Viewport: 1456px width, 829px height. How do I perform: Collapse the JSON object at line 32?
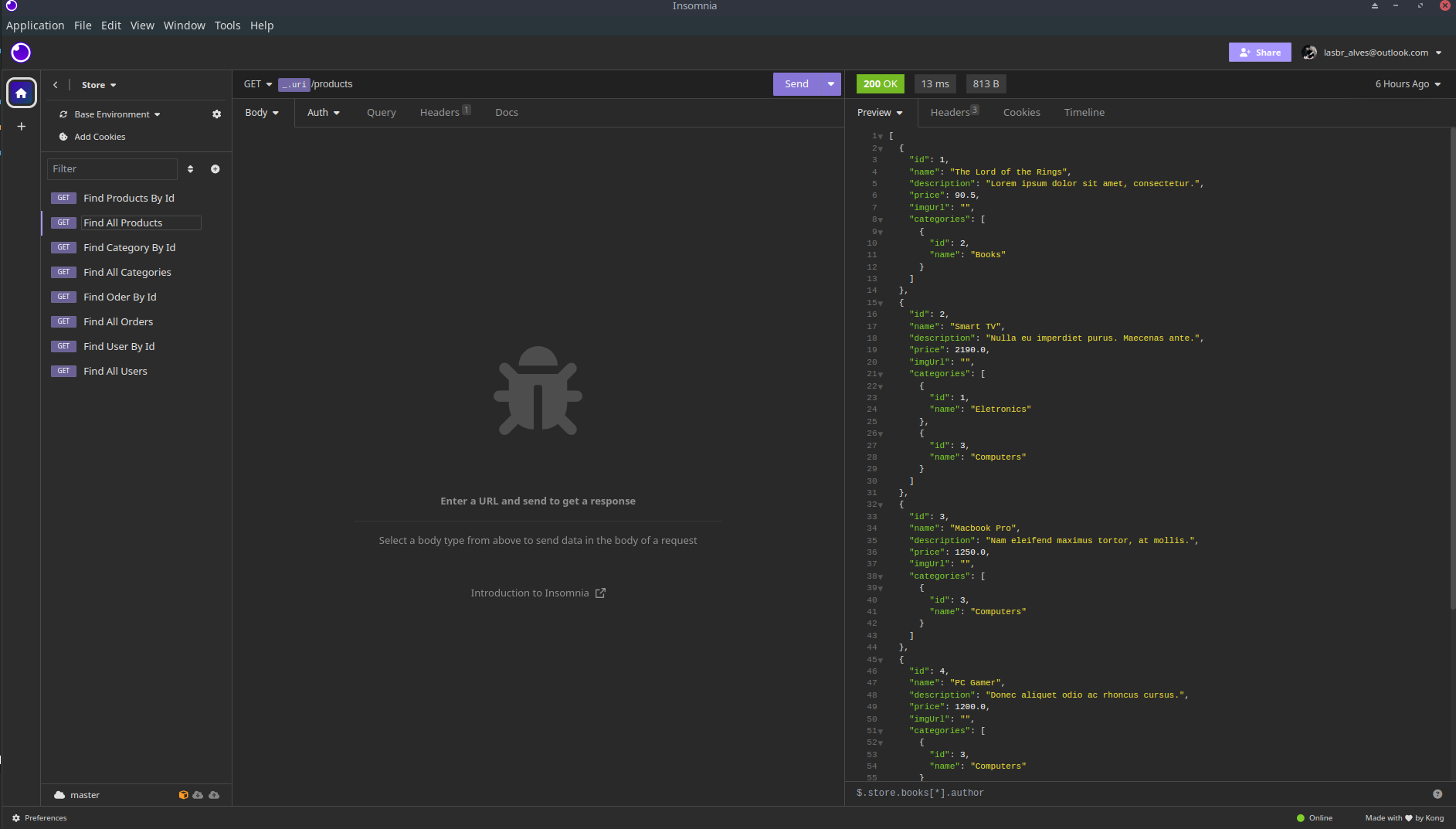880,505
